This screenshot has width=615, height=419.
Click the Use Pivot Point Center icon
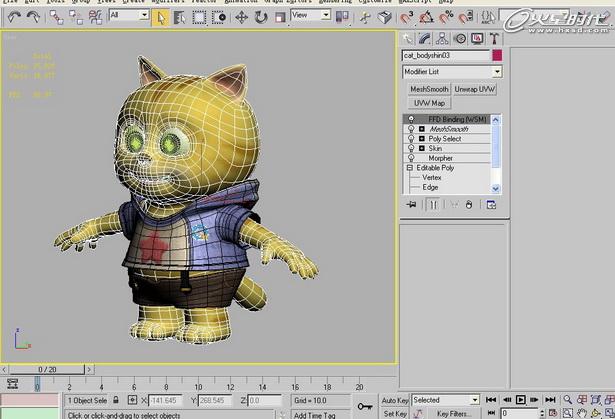pyautogui.click(x=342, y=17)
